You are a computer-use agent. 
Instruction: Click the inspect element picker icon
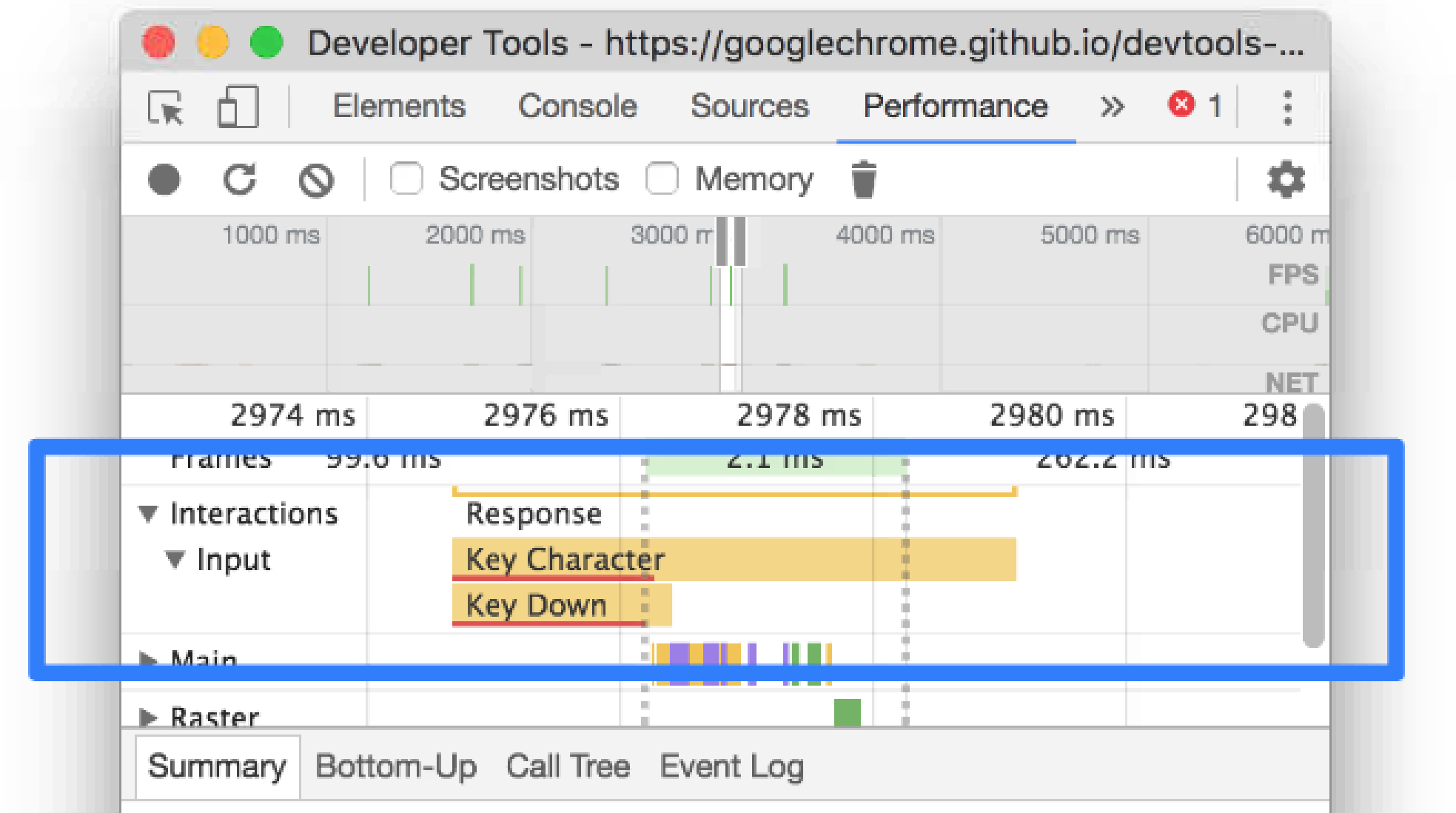pyautogui.click(x=166, y=108)
